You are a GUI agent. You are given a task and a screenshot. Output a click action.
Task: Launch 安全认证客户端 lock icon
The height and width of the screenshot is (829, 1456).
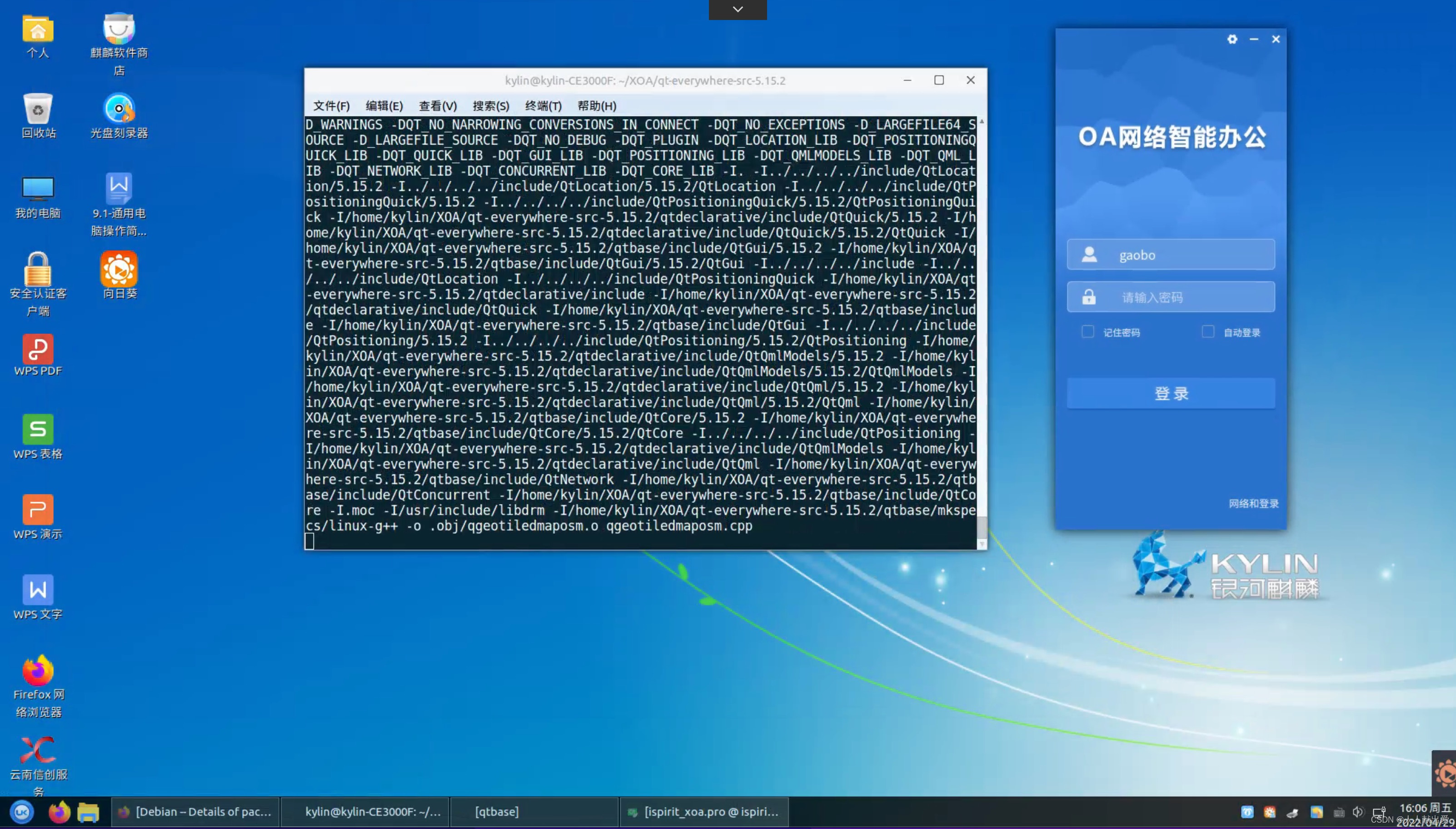(38, 285)
